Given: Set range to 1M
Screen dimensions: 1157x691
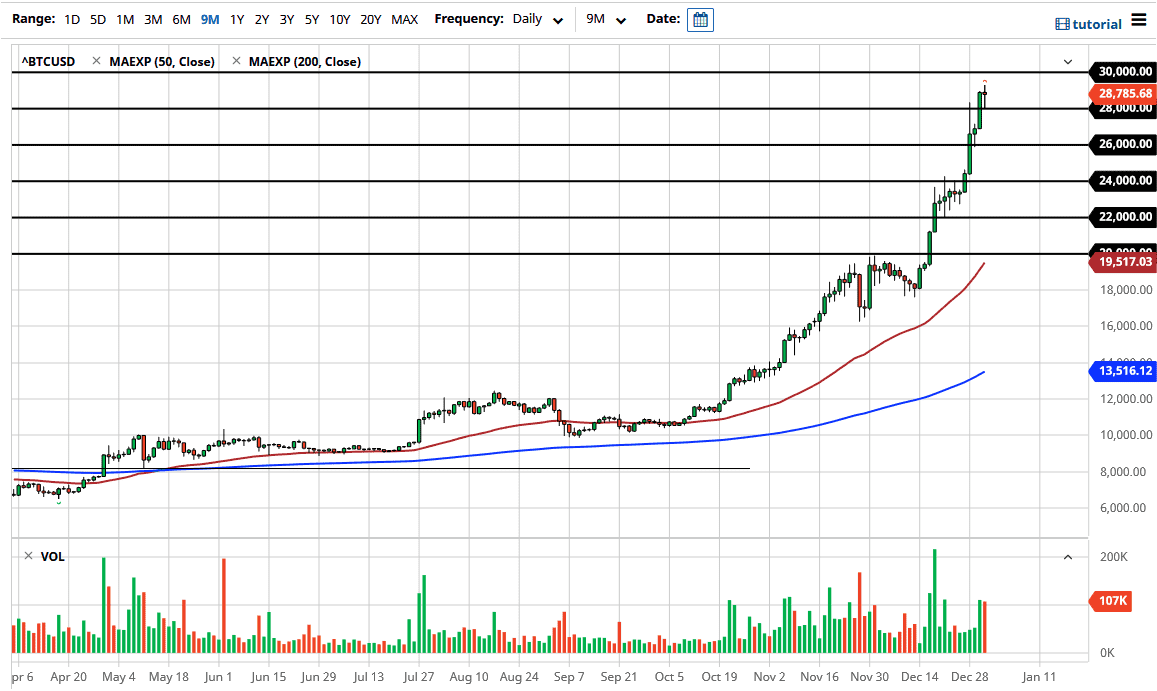Looking at the screenshot, I should click(x=125, y=20).
